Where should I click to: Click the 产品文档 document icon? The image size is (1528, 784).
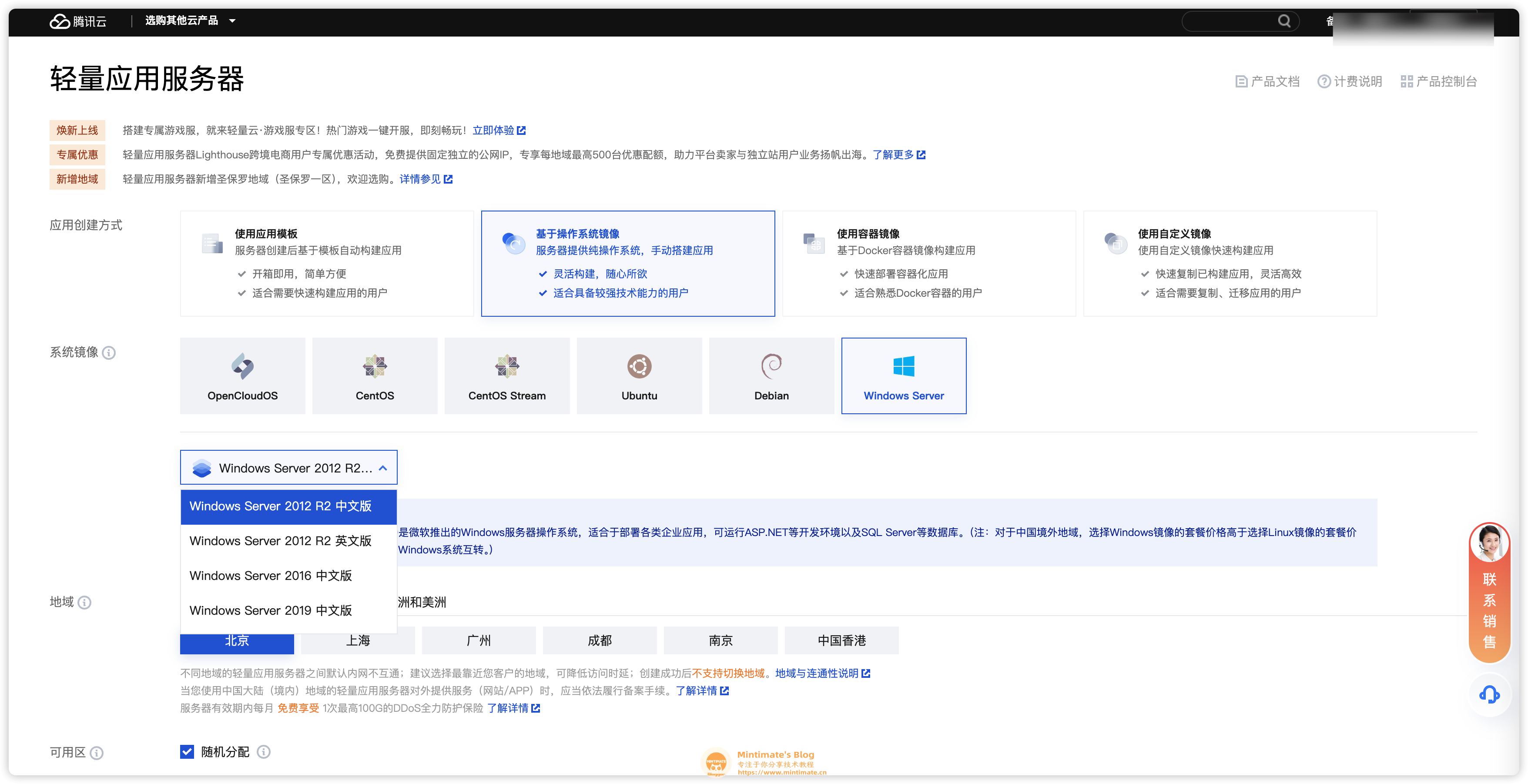tap(1241, 82)
